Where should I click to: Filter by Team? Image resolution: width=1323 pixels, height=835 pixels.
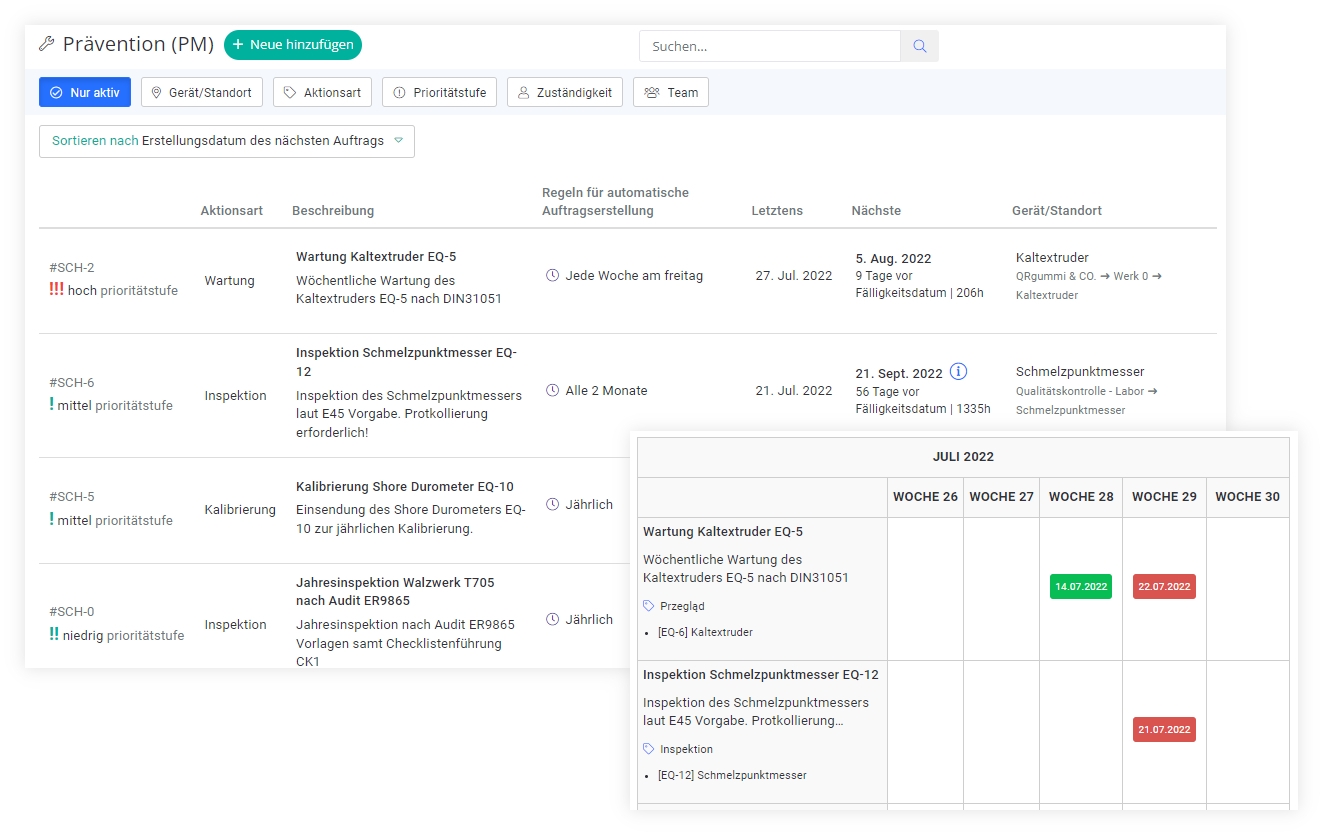(670, 92)
